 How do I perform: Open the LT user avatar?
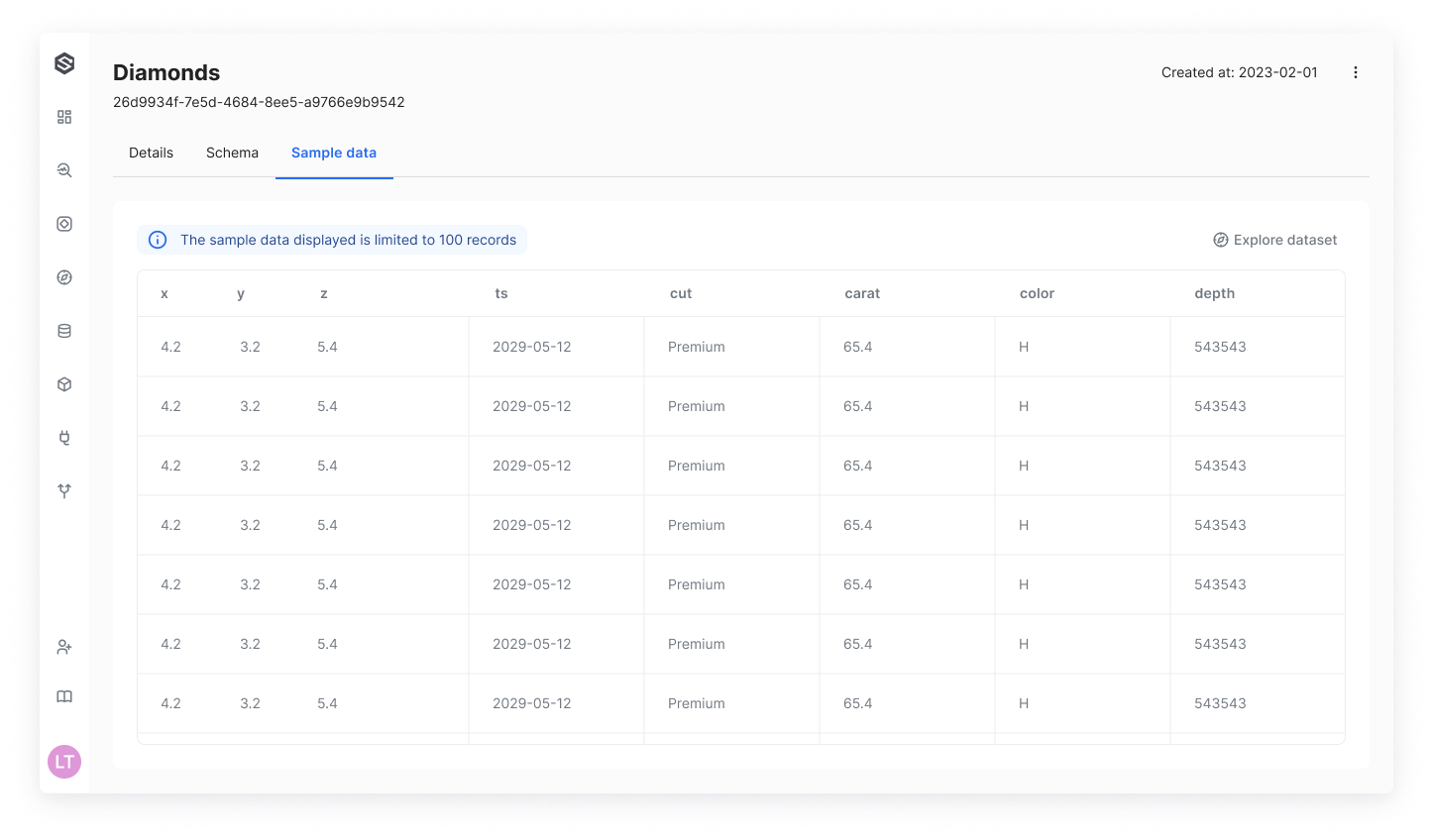point(64,762)
